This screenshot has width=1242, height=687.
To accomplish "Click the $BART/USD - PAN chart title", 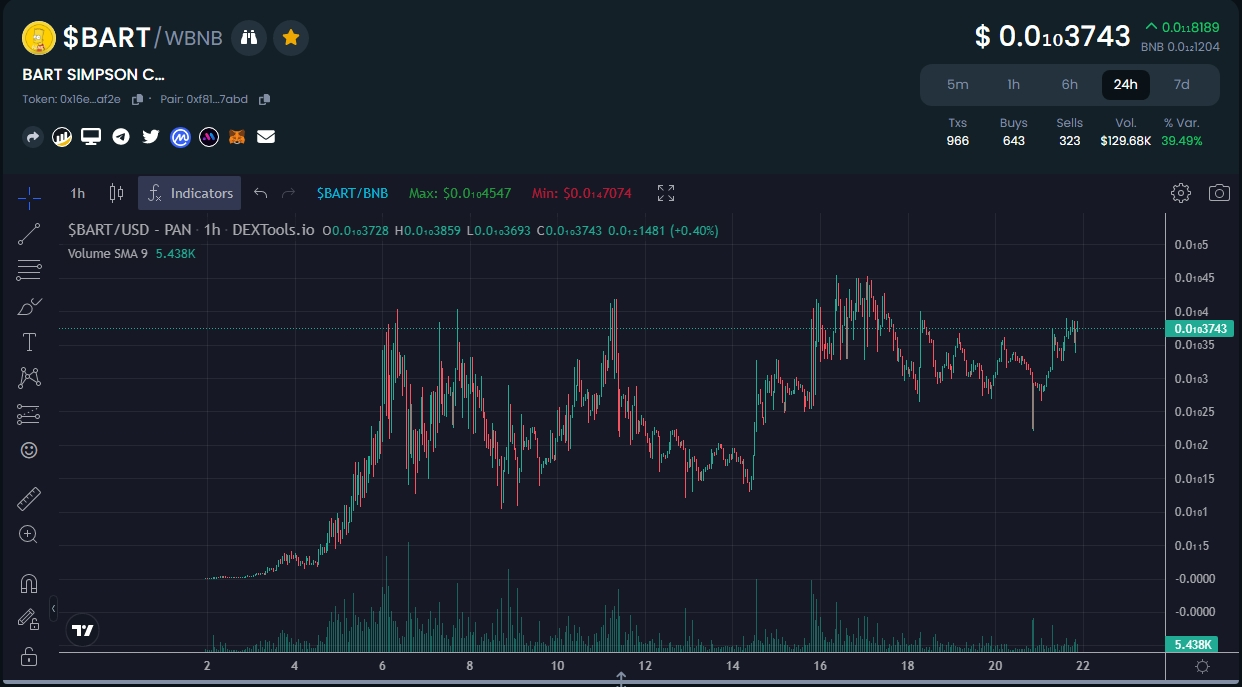I will pyautogui.click(x=129, y=230).
